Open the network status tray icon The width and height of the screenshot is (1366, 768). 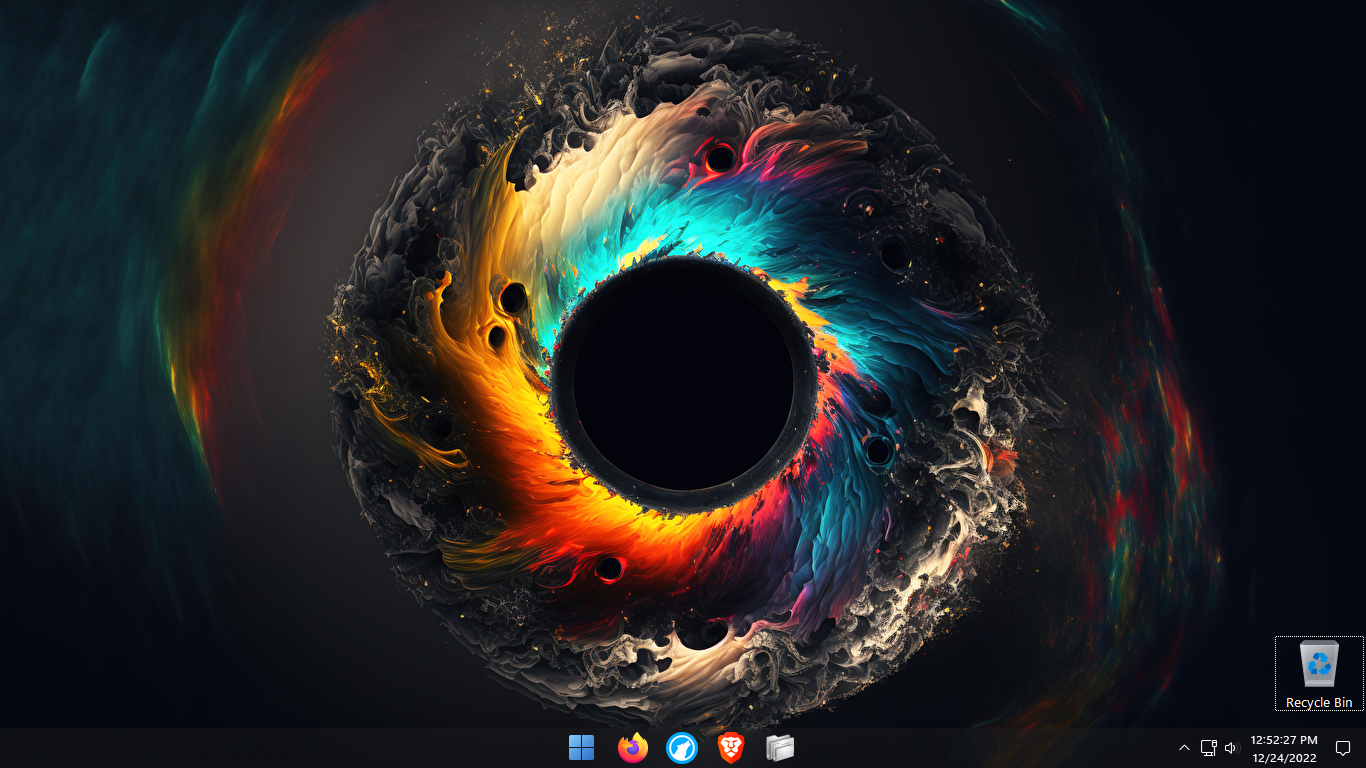(1208, 748)
